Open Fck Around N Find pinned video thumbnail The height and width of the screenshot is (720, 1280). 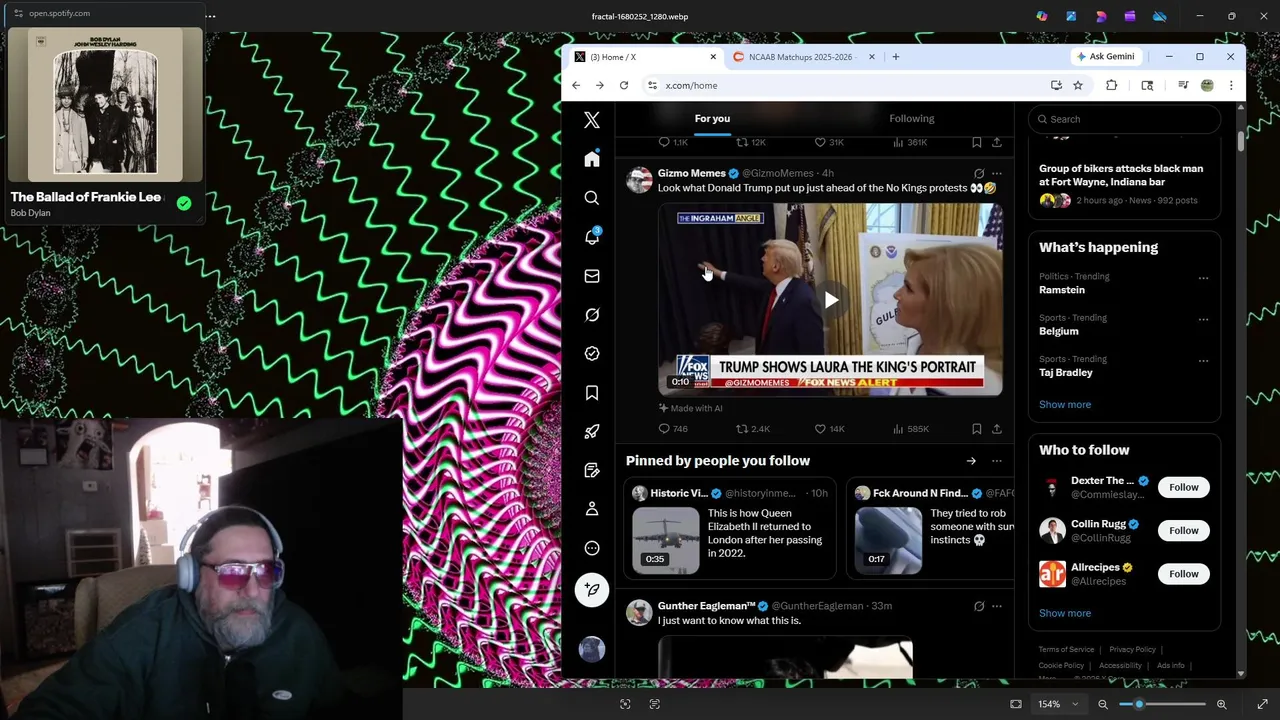pyautogui.click(x=888, y=540)
